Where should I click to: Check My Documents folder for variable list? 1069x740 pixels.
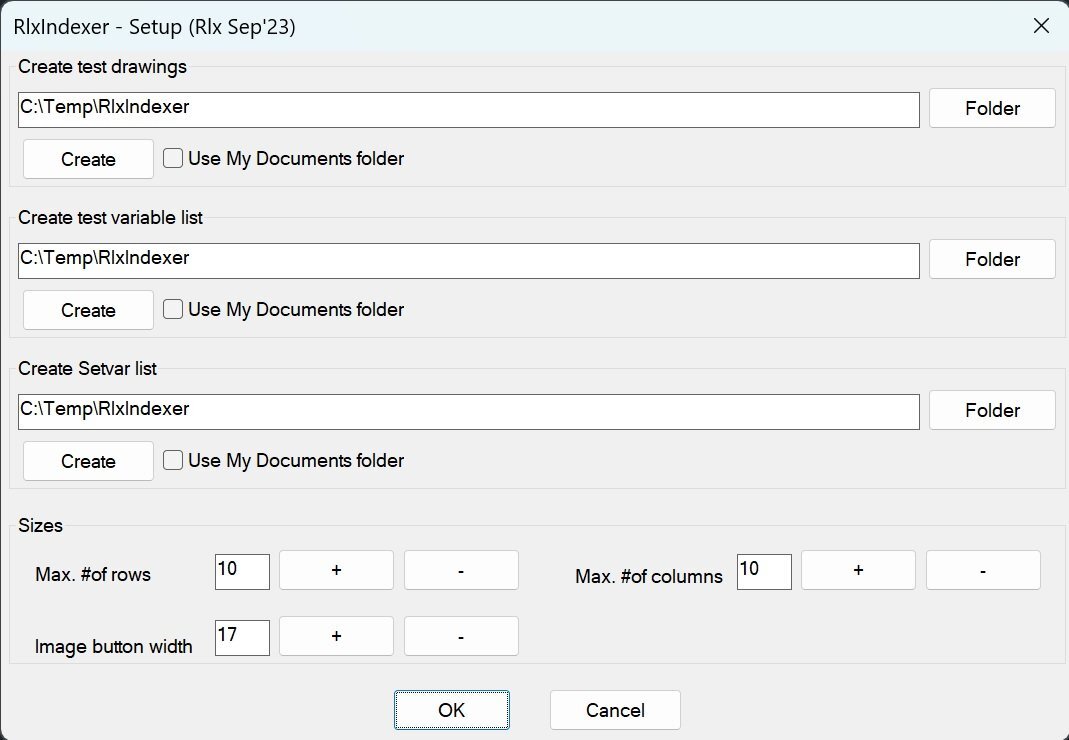point(173,310)
